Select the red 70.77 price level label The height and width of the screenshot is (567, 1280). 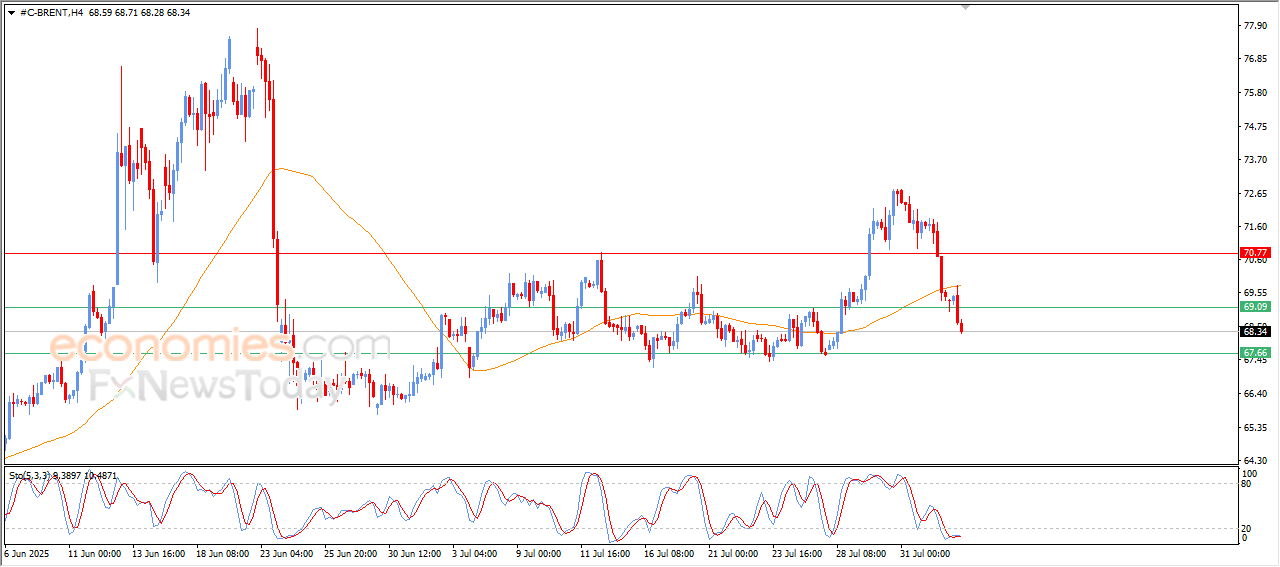[x=1255, y=253]
